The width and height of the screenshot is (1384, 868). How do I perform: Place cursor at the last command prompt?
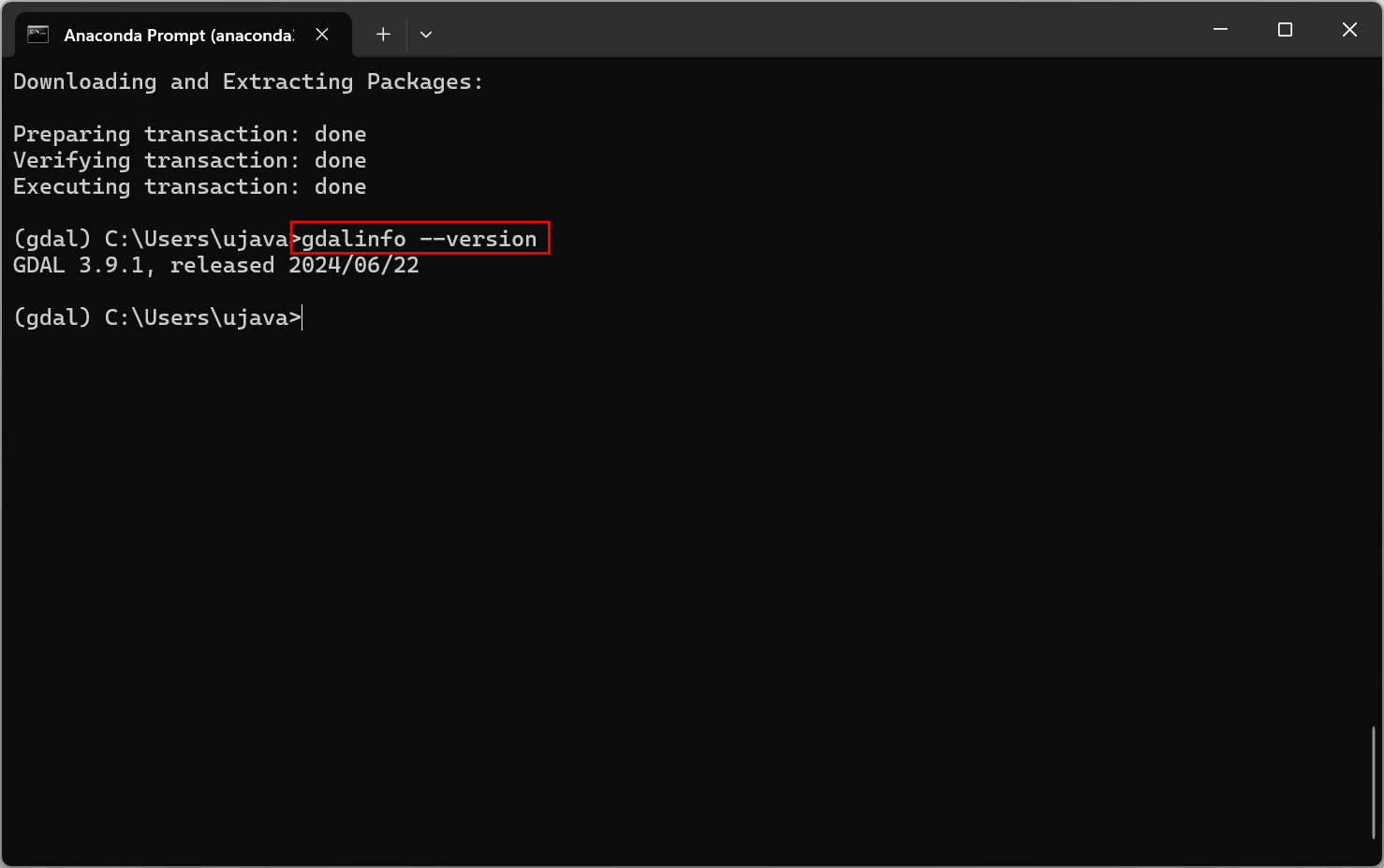[x=302, y=318]
